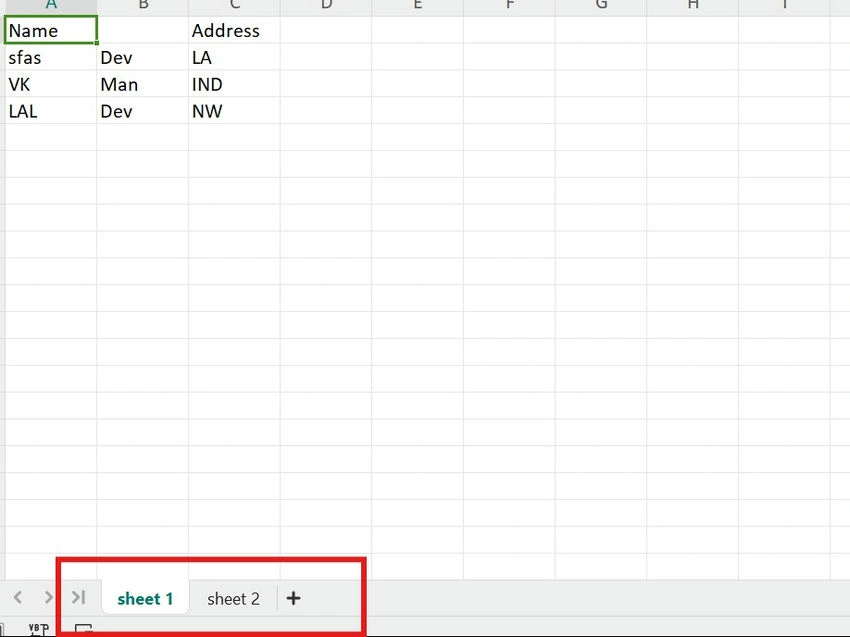
Task: Select the NW cell
Action: pyautogui.click(x=234, y=111)
